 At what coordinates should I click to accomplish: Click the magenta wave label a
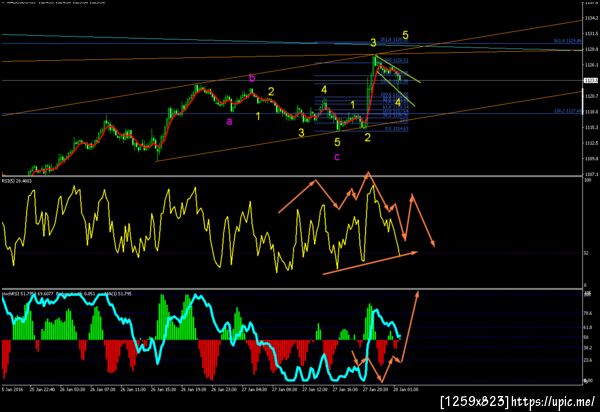[229, 122]
